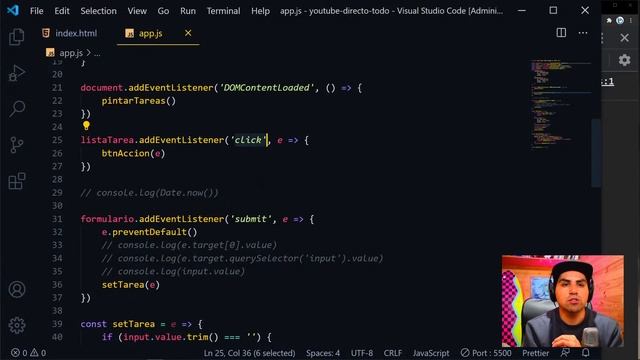The height and width of the screenshot is (360, 640).
Task: Click the commented console.log(Date.now()) line
Action: (149, 193)
